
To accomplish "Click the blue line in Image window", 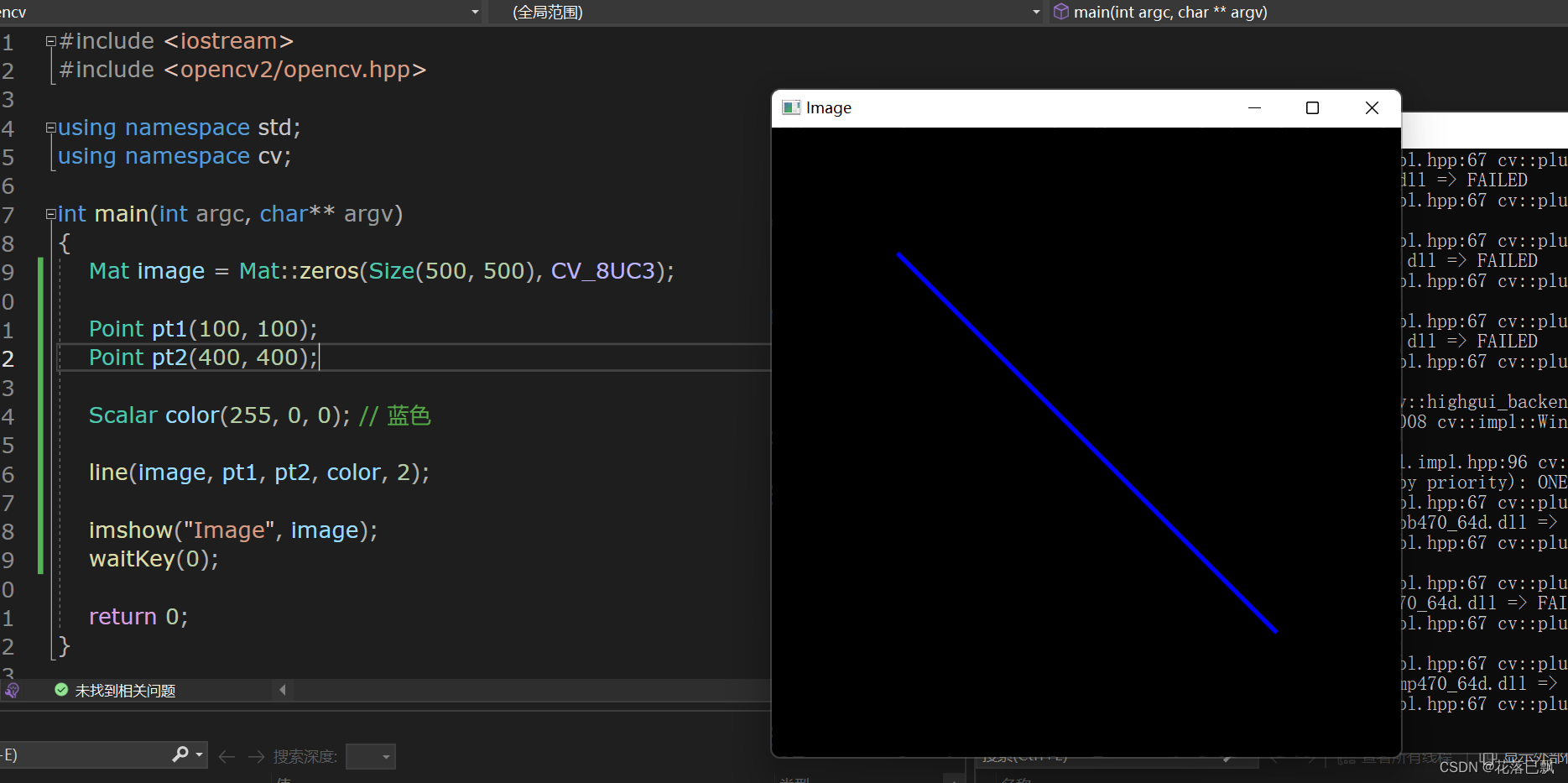I will [1087, 442].
